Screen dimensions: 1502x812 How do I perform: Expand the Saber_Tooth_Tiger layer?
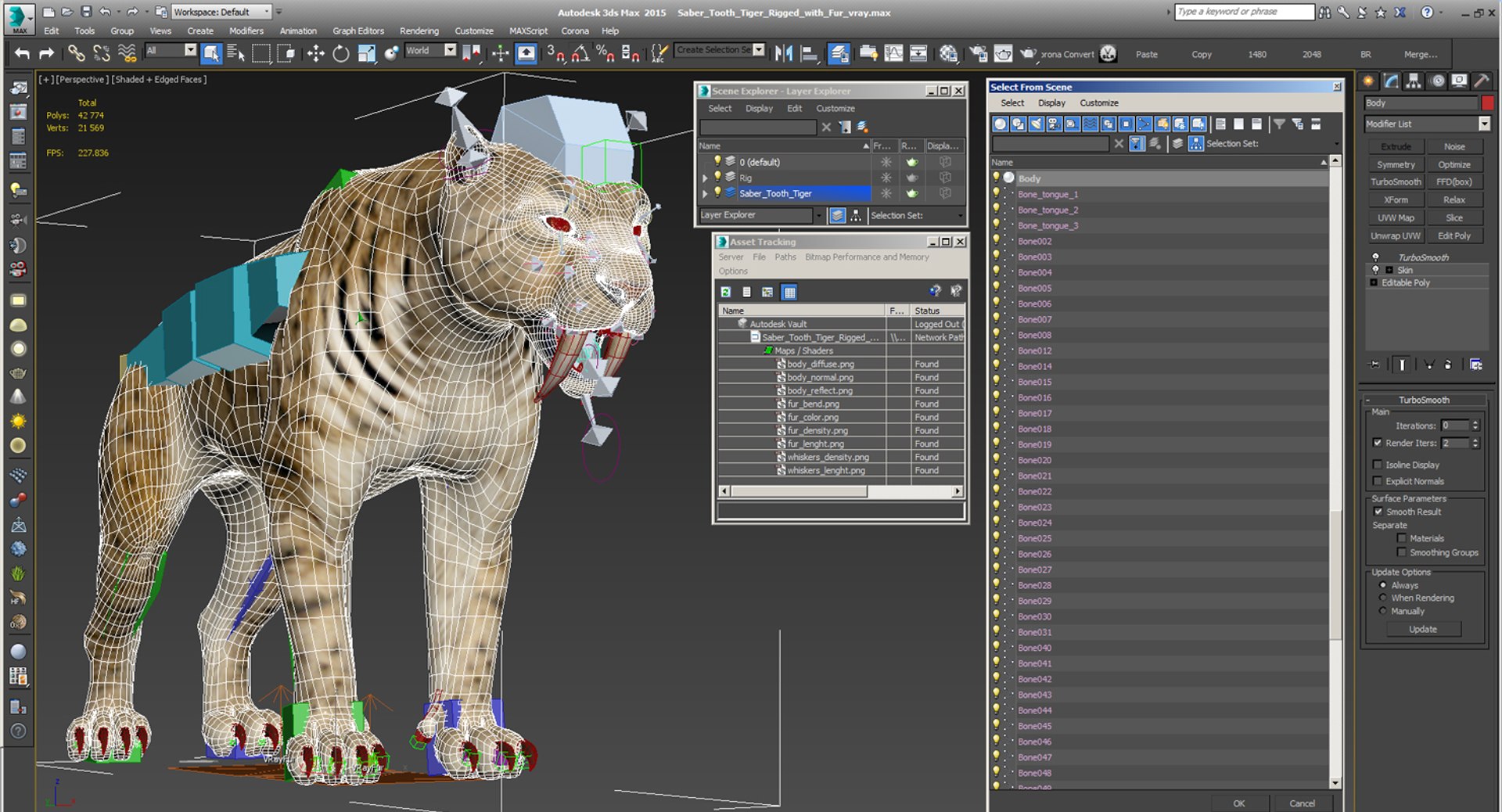(705, 193)
